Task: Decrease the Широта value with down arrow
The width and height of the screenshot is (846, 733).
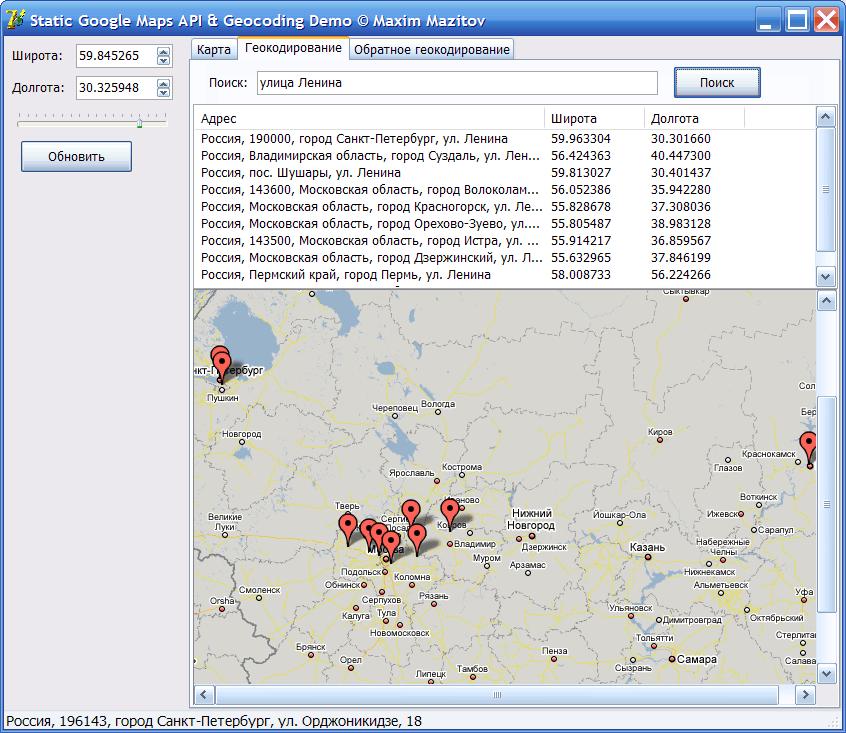Action: (163, 60)
